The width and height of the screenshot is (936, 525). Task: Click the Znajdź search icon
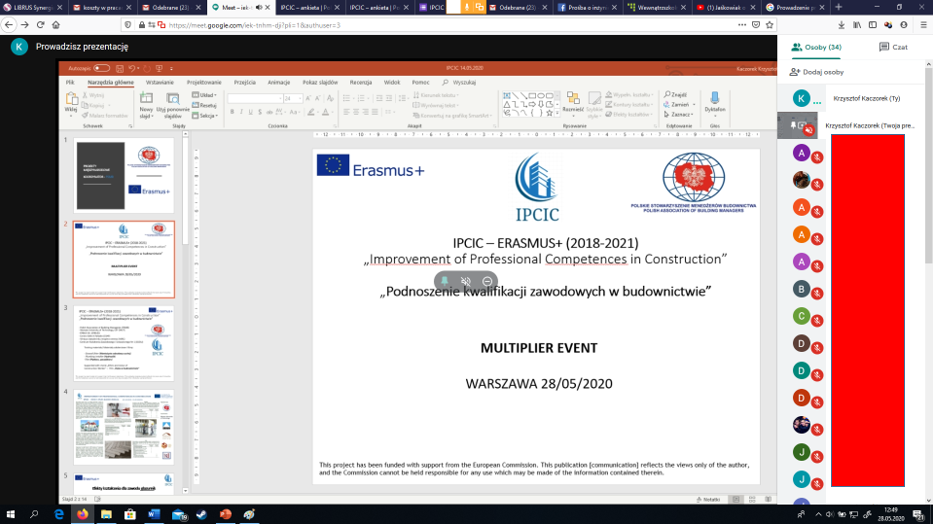667,94
